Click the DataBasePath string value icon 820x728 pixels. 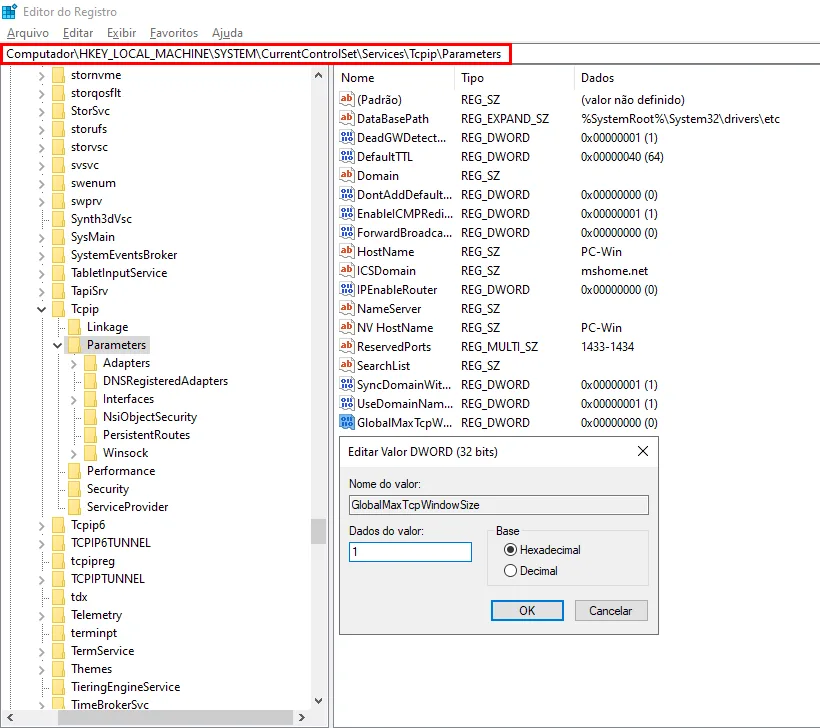346,118
